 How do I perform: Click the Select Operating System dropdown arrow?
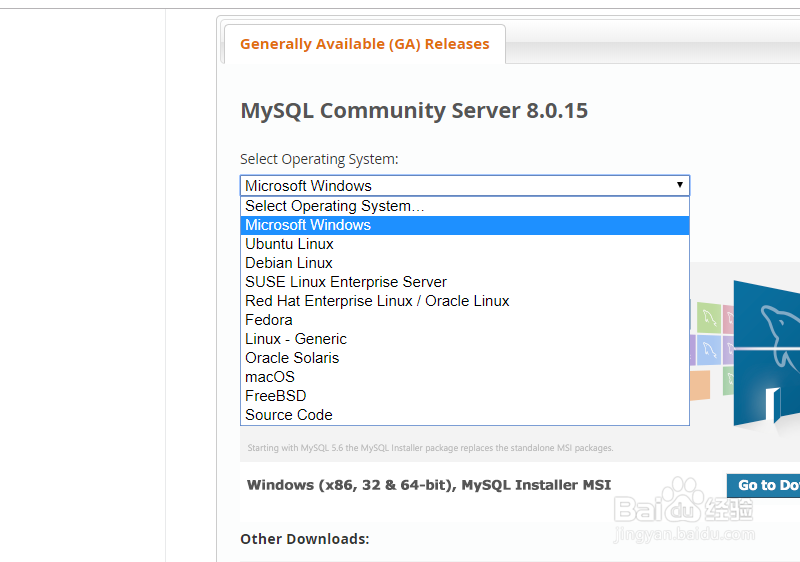679,185
